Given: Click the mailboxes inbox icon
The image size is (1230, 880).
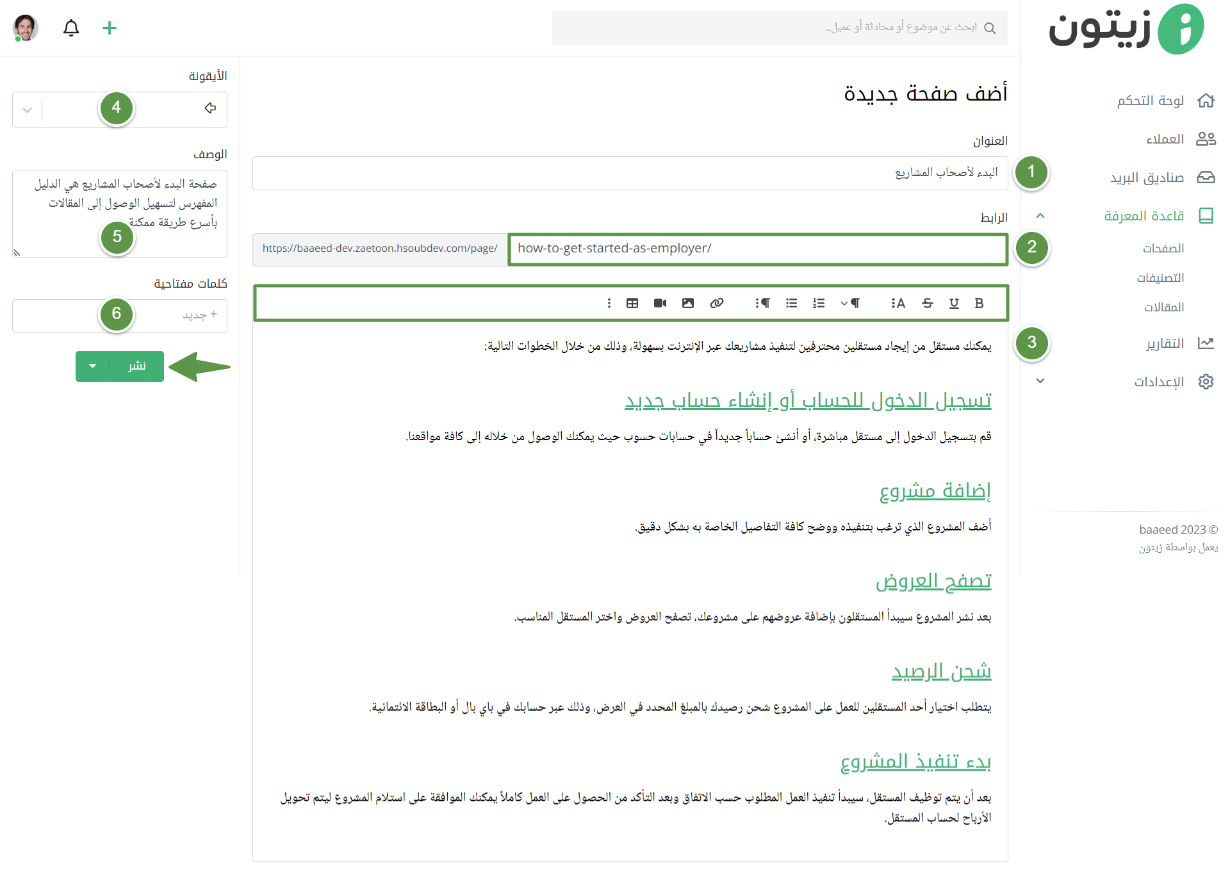Looking at the screenshot, I should tap(1206, 177).
